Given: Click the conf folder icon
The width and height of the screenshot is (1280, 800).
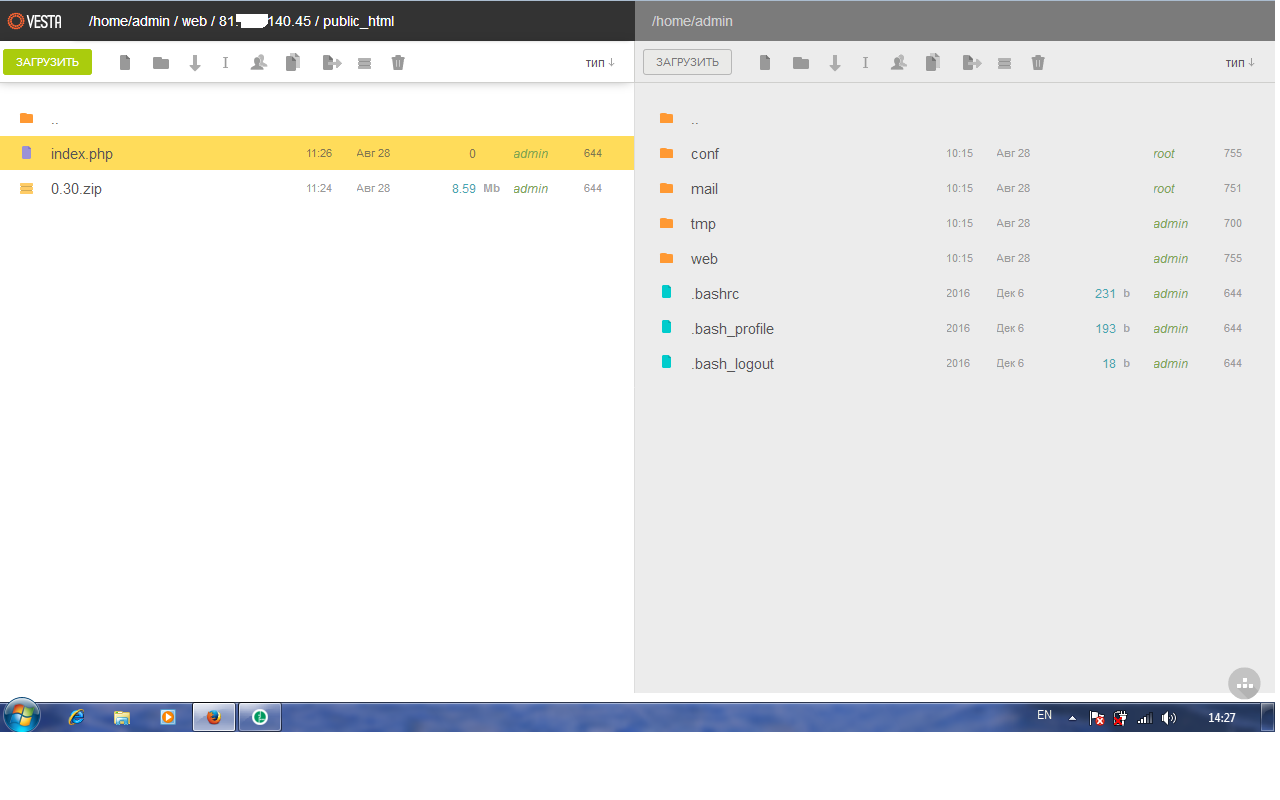Looking at the screenshot, I should click(667, 153).
